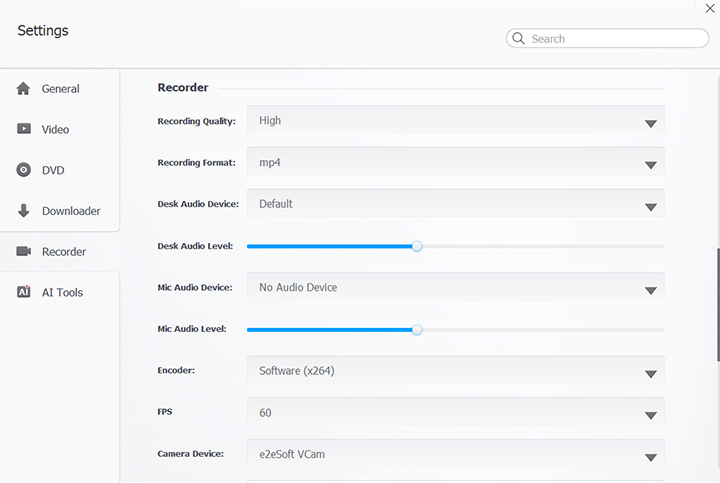720x483 pixels.
Task: Click the General home icon
Action: click(23, 88)
